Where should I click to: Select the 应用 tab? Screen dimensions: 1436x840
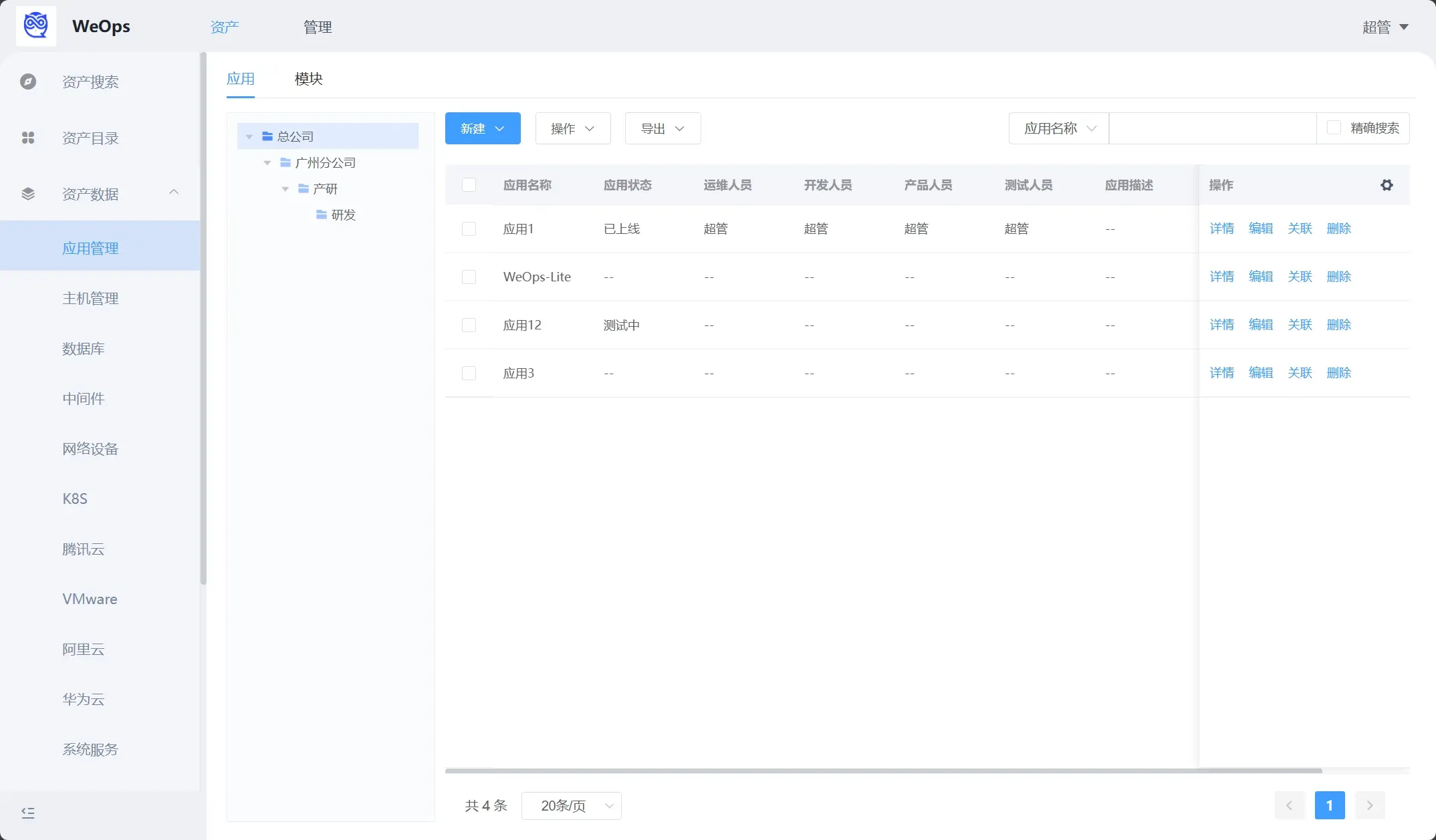(241, 79)
